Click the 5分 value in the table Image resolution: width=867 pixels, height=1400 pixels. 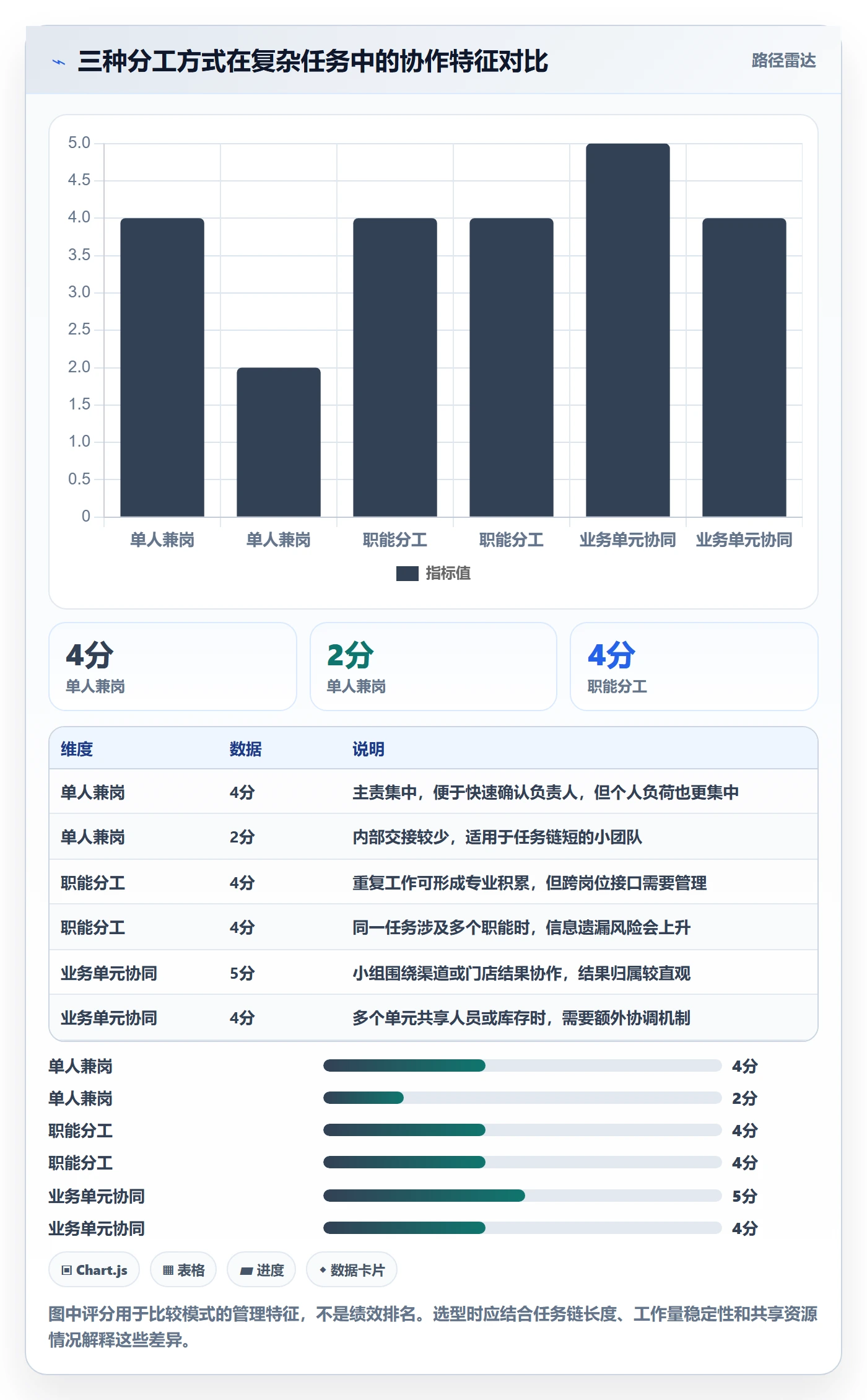[242, 973]
